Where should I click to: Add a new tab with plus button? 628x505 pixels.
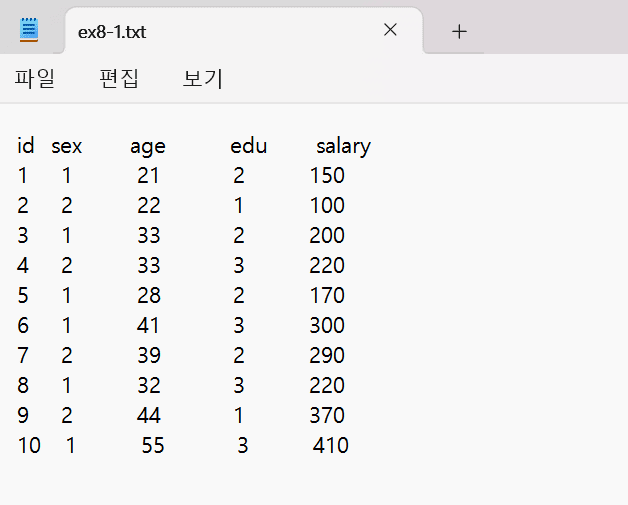pyautogui.click(x=459, y=31)
